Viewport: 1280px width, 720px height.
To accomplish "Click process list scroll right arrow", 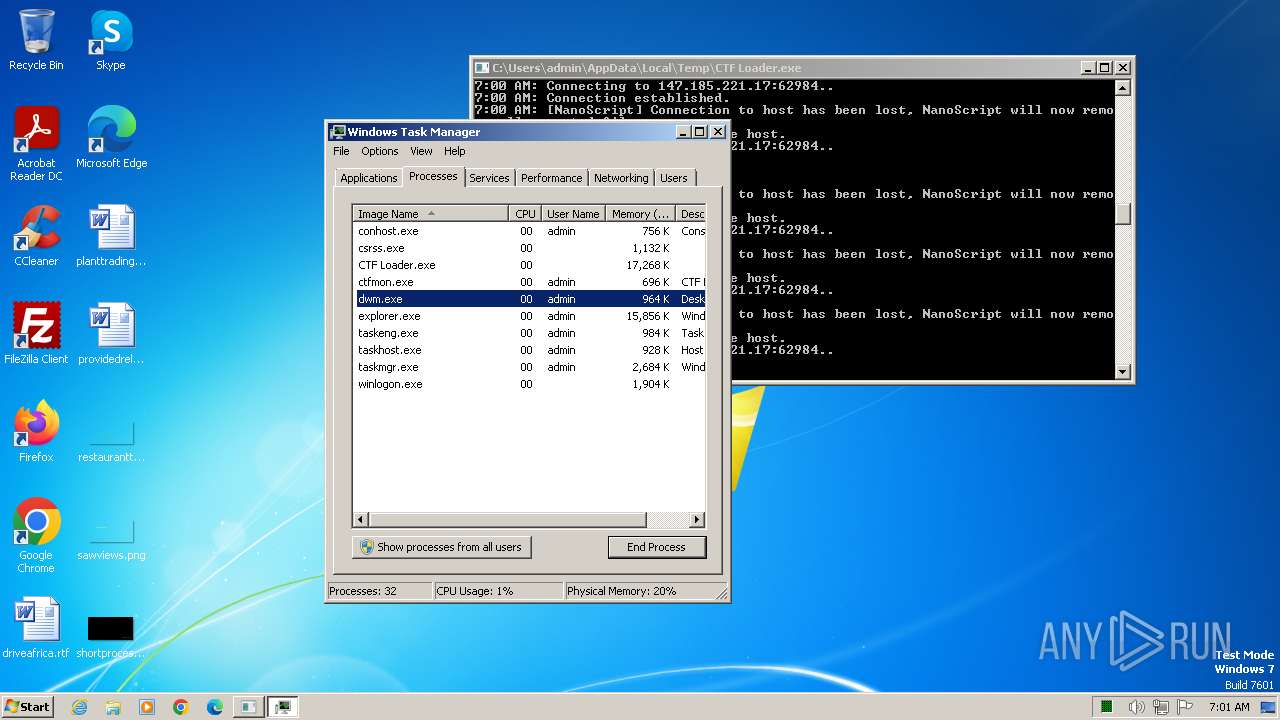I will (697, 520).
